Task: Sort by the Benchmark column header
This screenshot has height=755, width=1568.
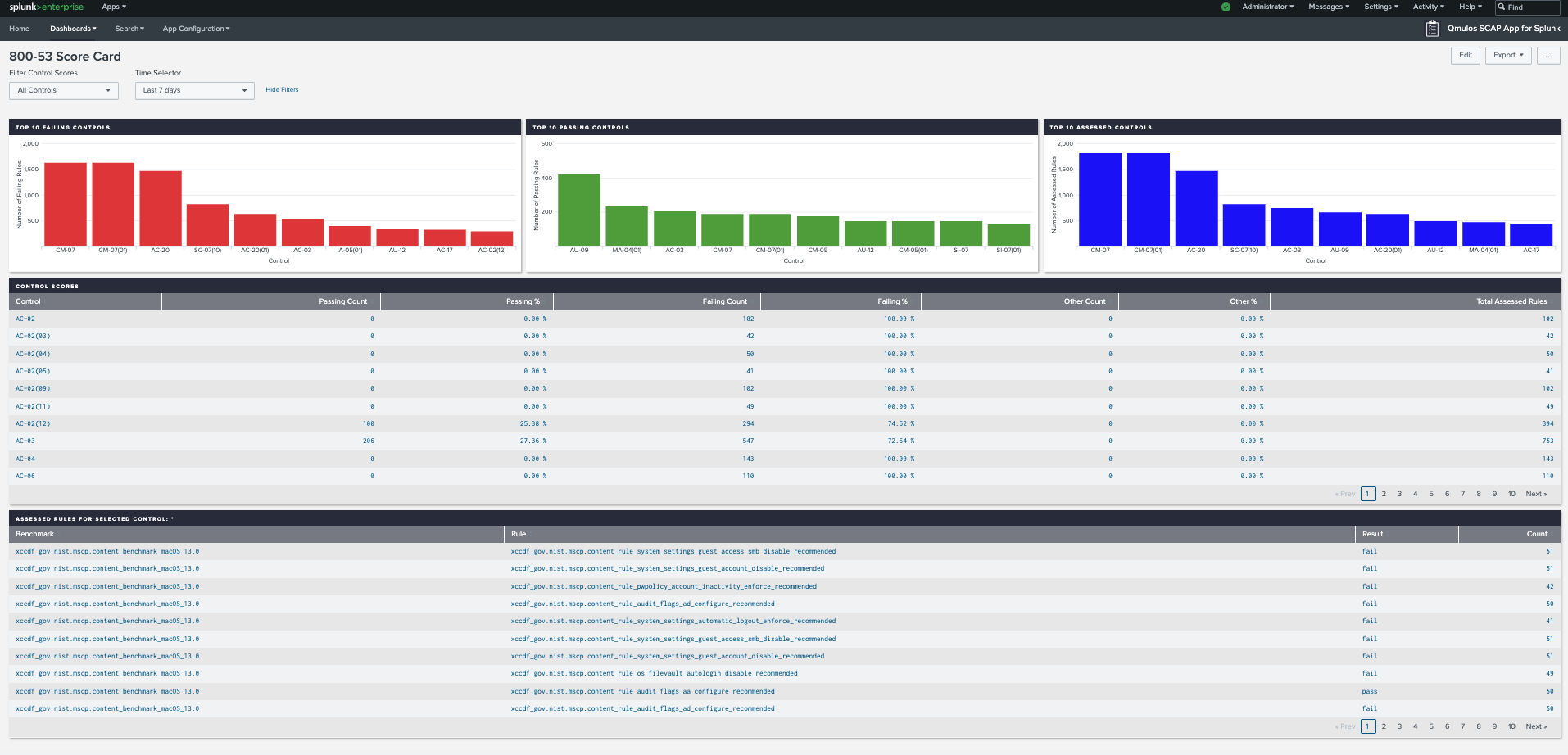Action: pos(256,534)
